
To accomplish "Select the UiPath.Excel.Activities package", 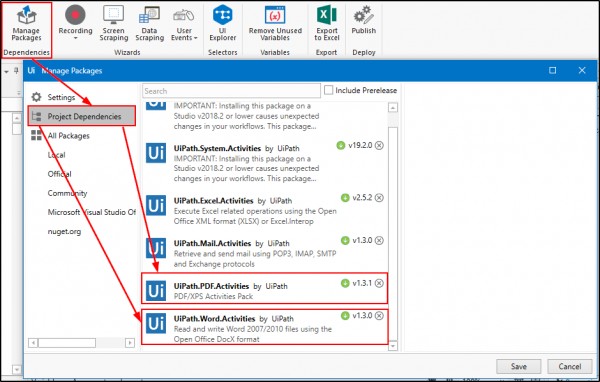I will [265, 211].
